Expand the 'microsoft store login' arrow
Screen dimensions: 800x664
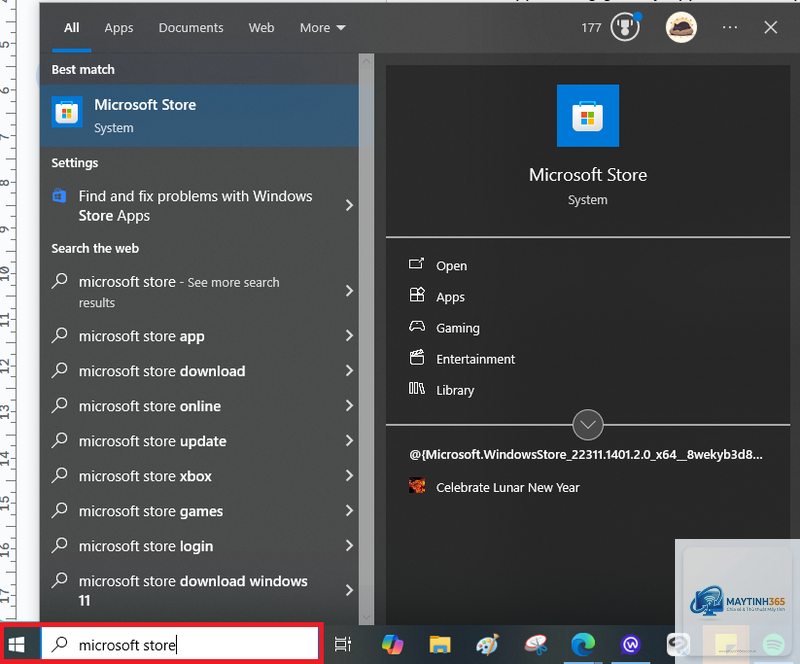tap(349, 546)
